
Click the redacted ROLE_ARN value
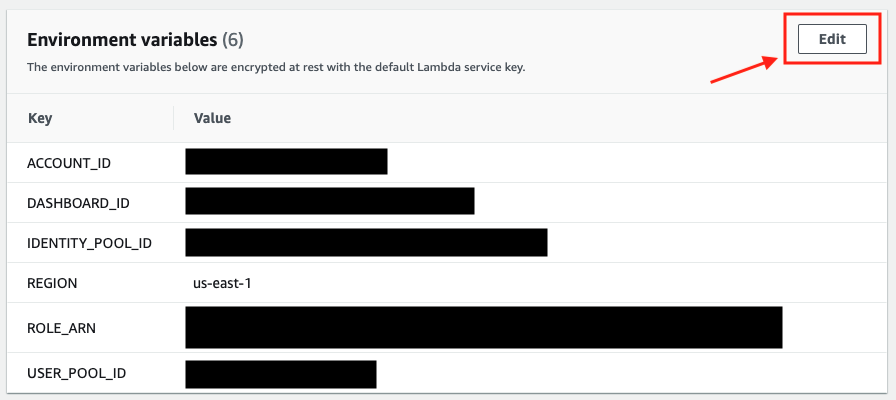(483, 327)
